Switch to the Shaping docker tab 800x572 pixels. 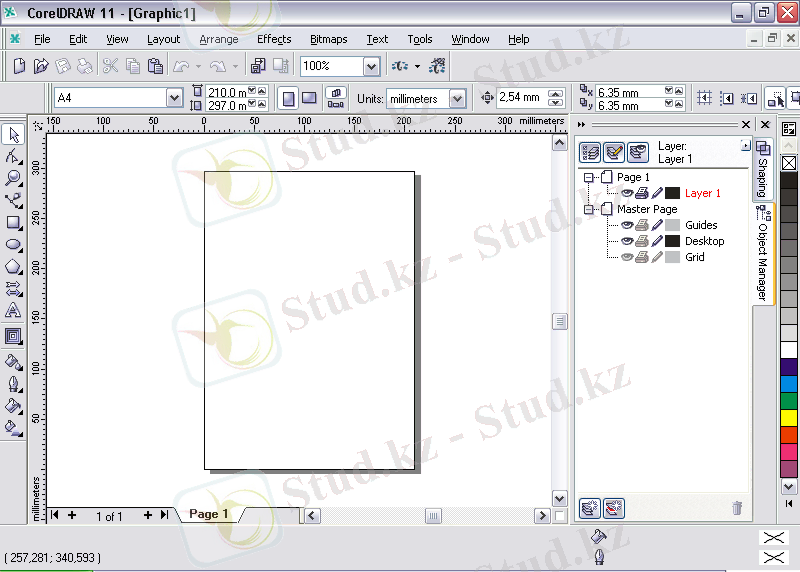[x=763, y=167]
